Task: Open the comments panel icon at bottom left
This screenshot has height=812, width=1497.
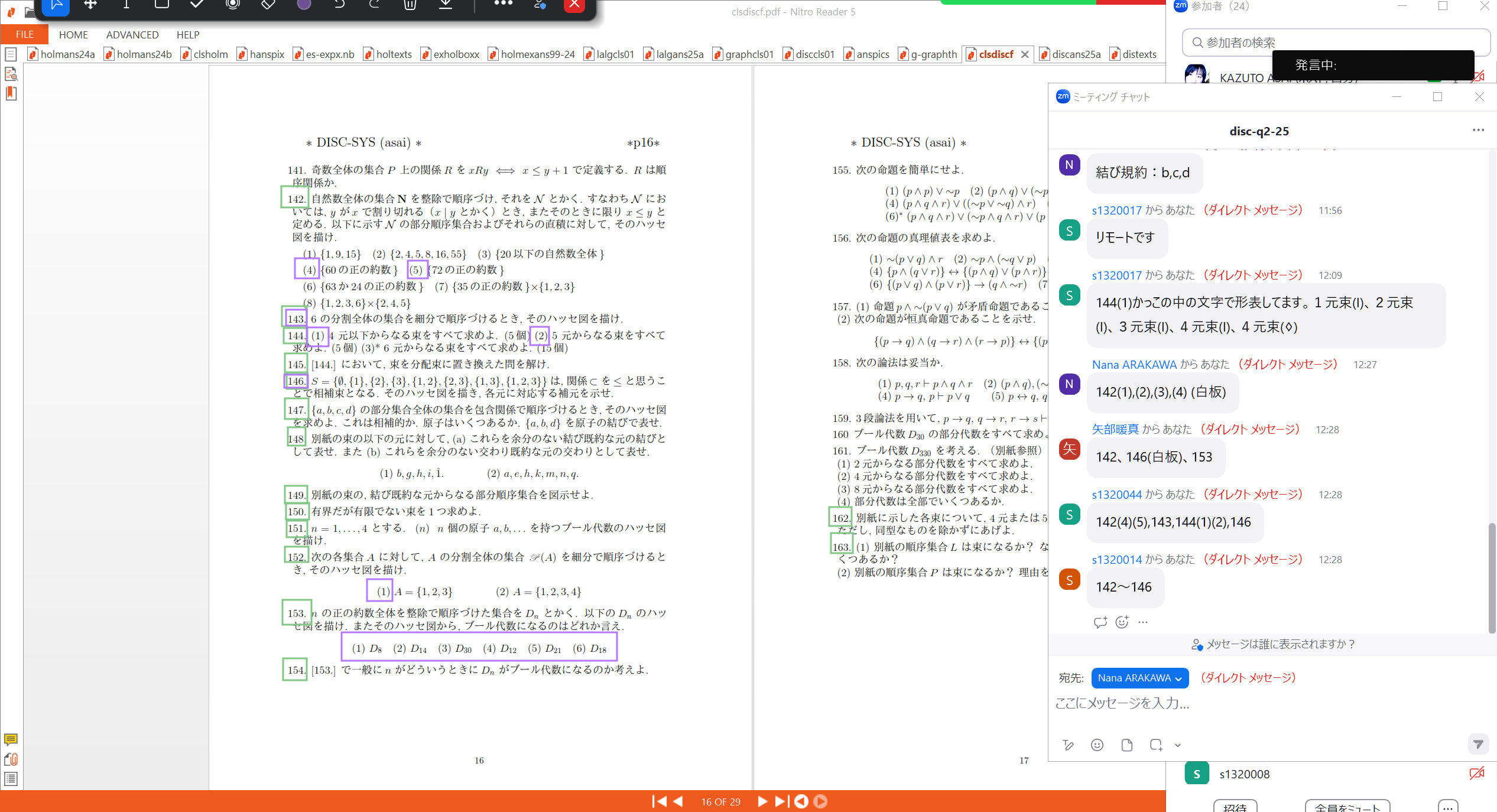Action: [x=11, y=739]
